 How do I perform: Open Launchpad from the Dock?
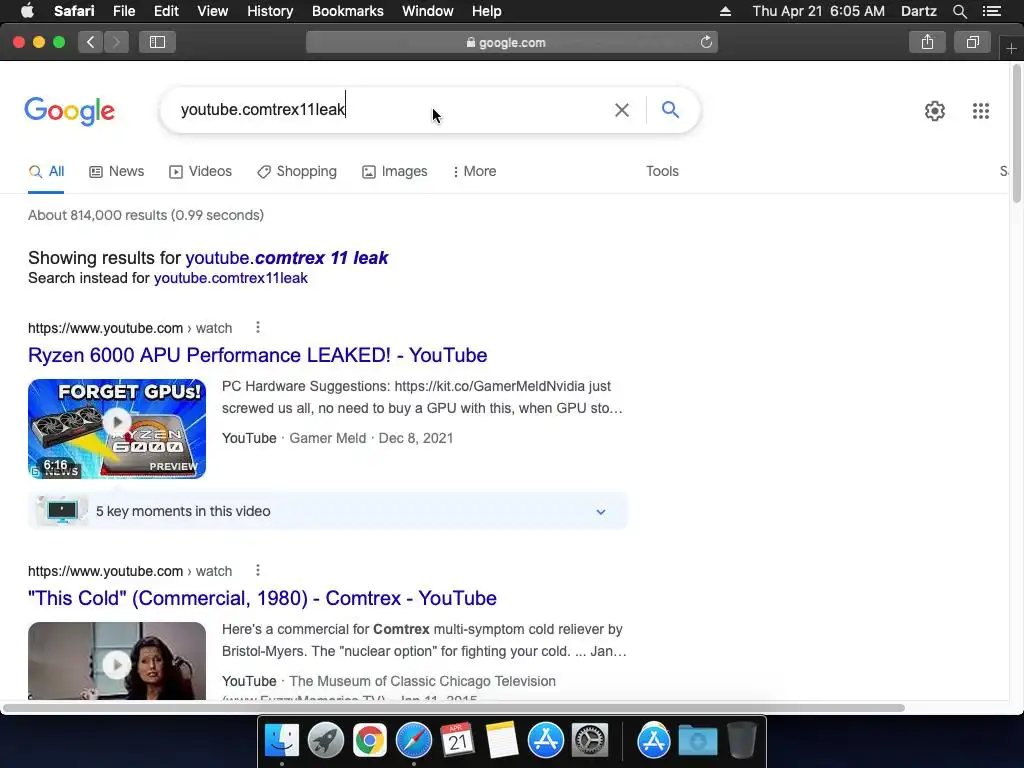click(325, 741)
